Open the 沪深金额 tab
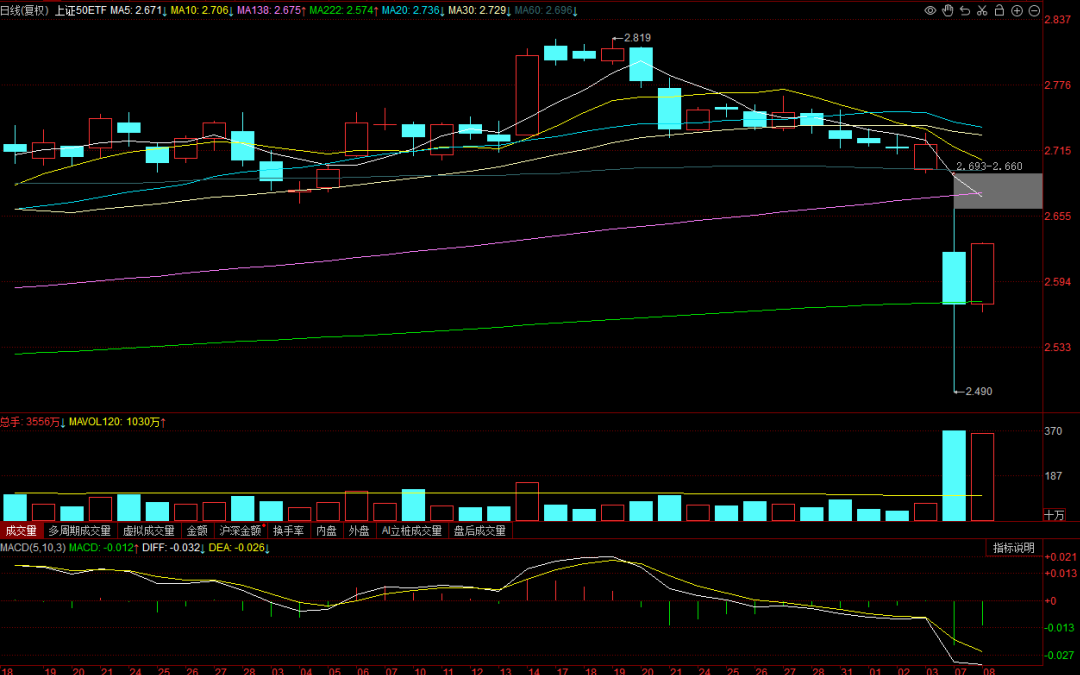This screenshot has width=1080, height=675. 240,530
